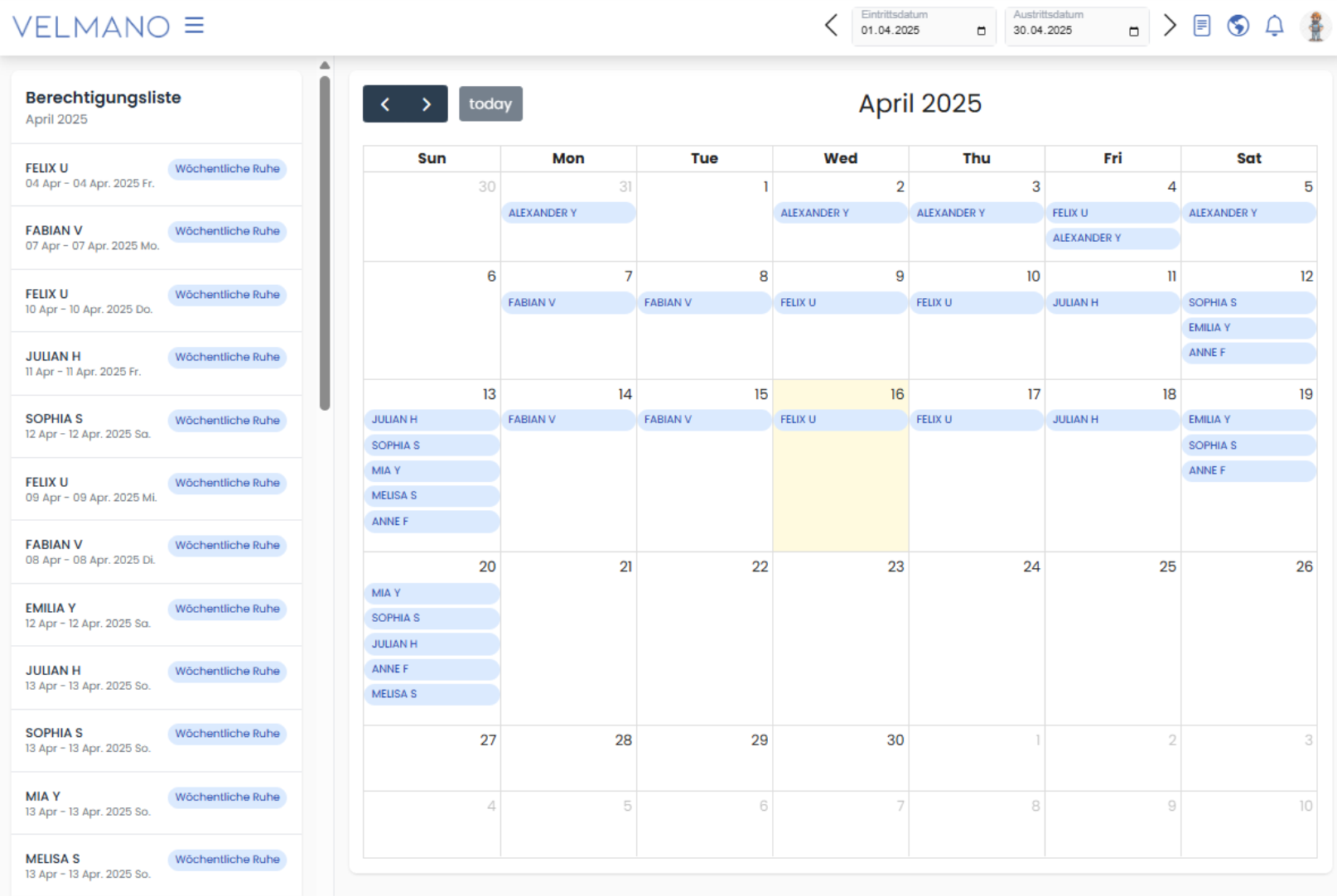
Task: Open the calendar picker icon in Eintrittsdatum
Action: coord(981,31)
